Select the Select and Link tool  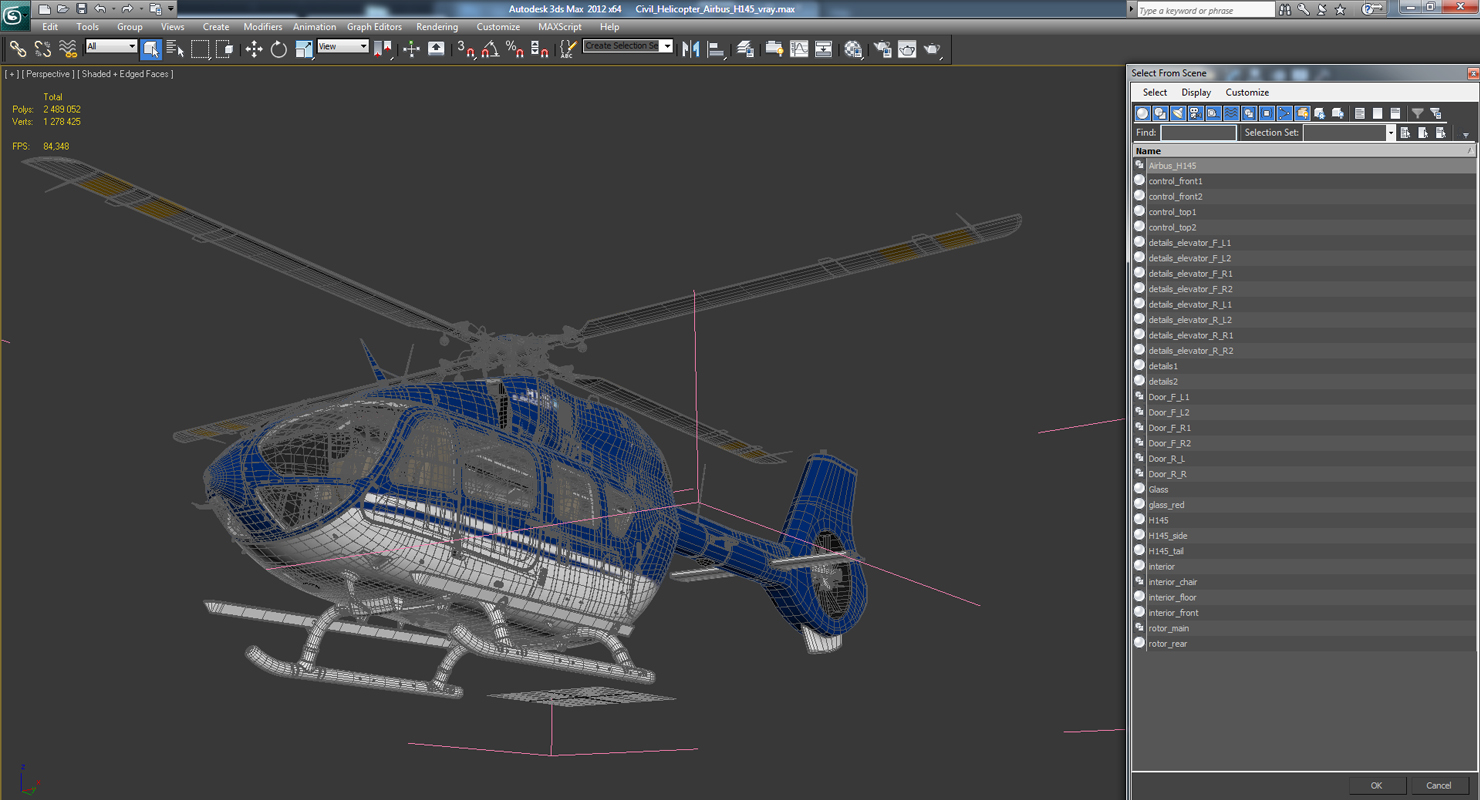pos(18,49)
